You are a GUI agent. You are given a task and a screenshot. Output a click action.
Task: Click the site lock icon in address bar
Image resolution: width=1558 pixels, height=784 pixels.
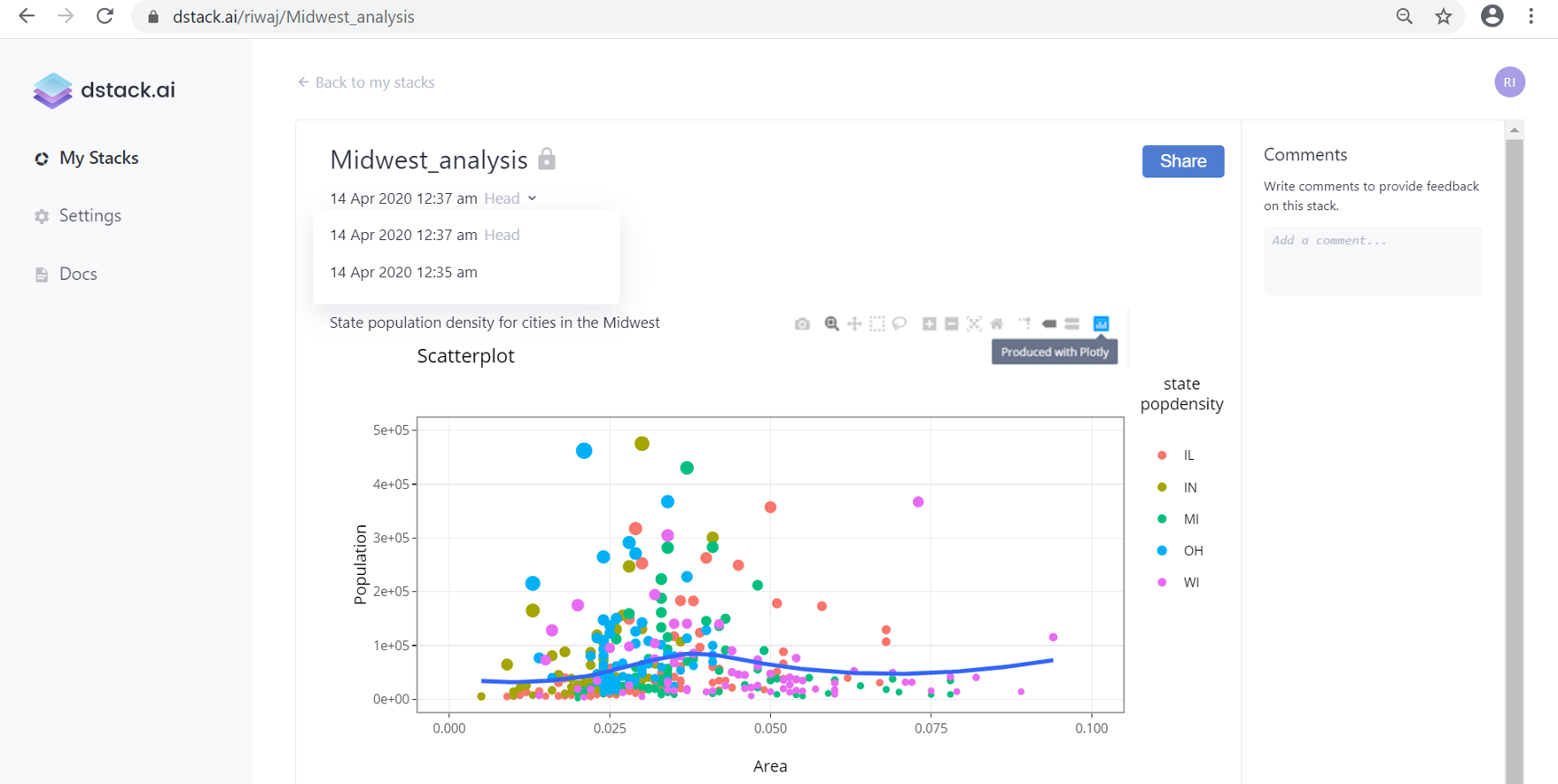tap(152, 17)
